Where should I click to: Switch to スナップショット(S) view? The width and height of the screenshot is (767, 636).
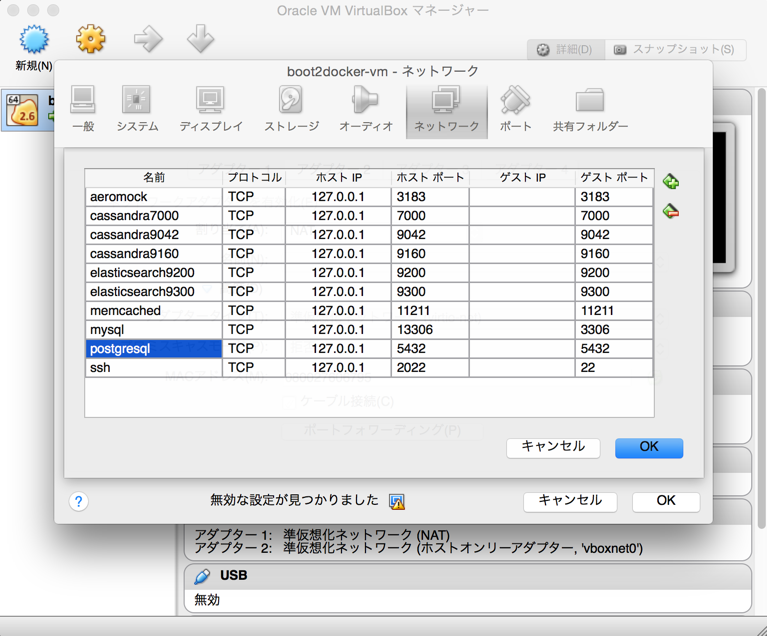click(x=676, y=49)
